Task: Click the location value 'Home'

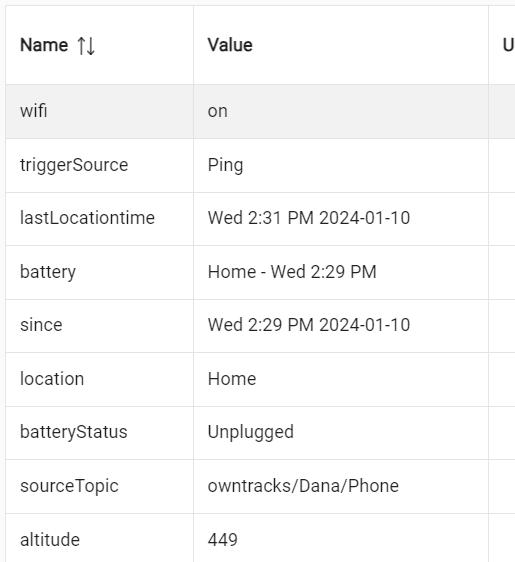Action: coord(232,379)
